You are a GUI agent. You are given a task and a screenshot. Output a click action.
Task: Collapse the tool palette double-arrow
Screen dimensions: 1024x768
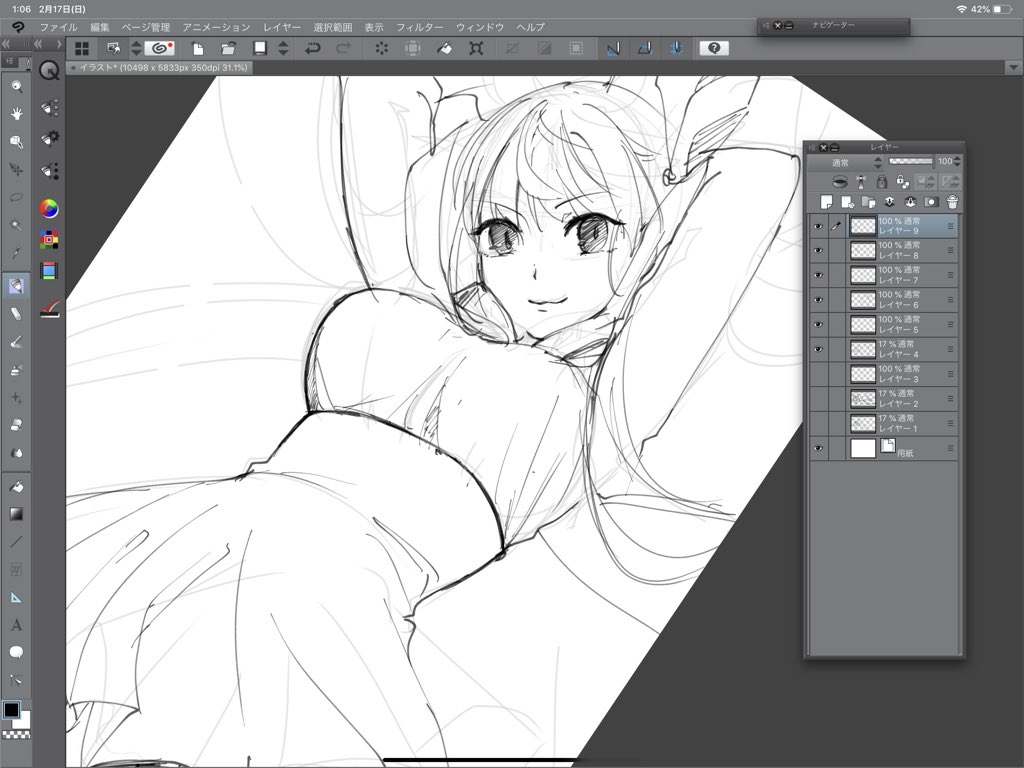(x=6, y=44)
